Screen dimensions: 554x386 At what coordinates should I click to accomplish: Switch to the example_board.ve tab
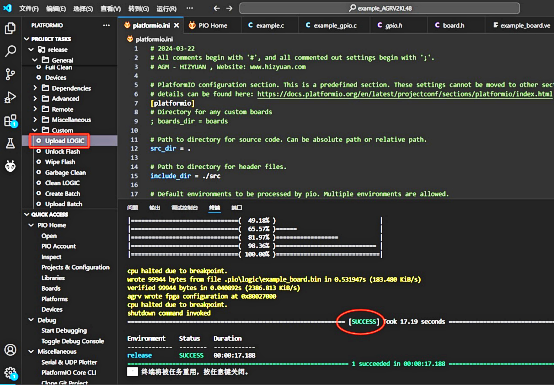tap(521, 25)
